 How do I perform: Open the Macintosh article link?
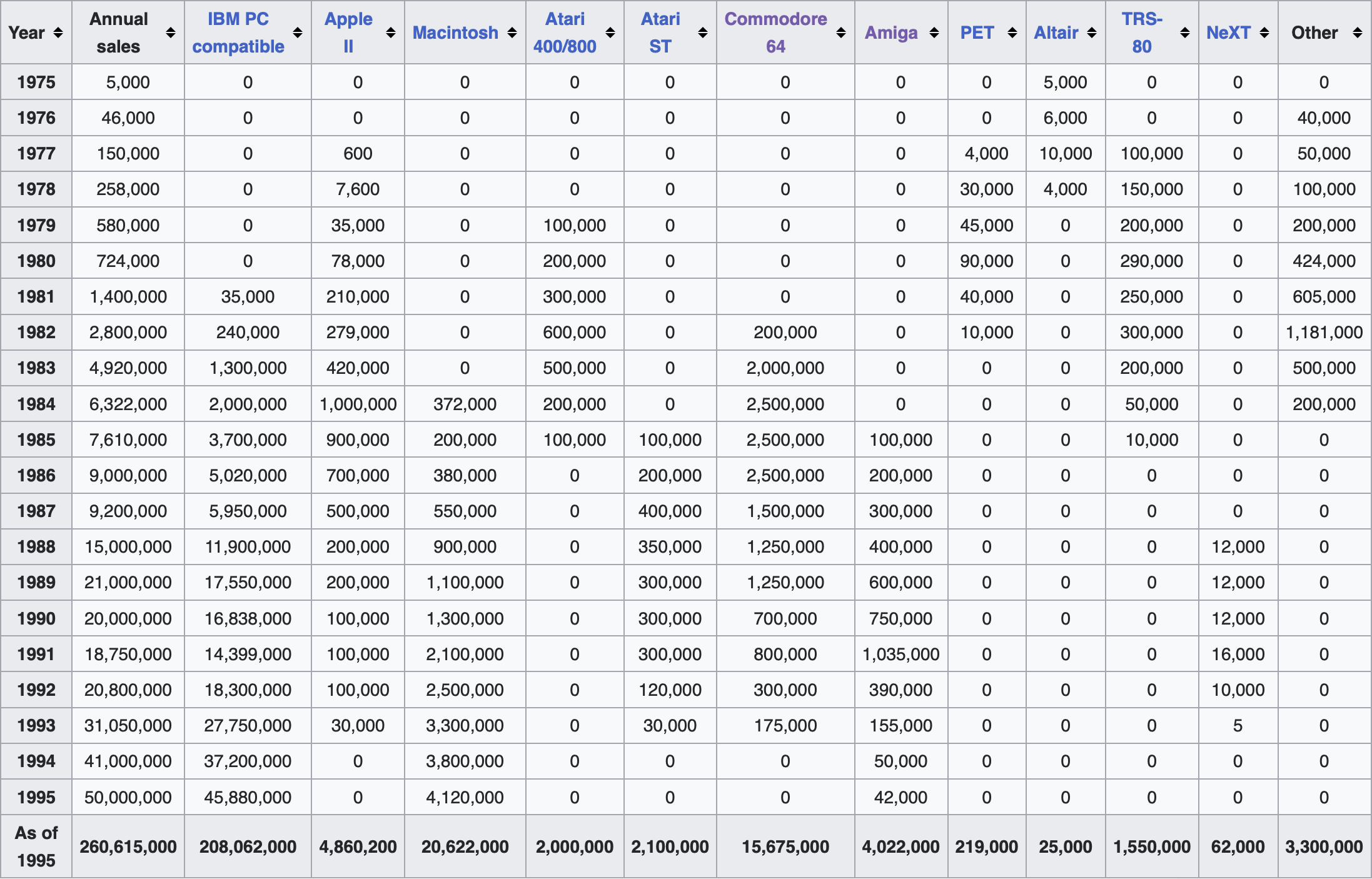click(x=455, y=33)
